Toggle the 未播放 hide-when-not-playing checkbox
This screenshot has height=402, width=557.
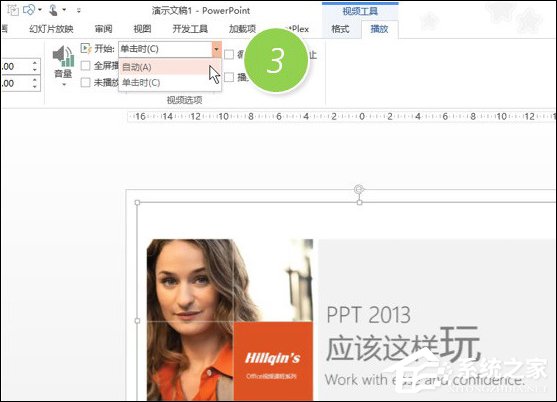click(85, 82)
